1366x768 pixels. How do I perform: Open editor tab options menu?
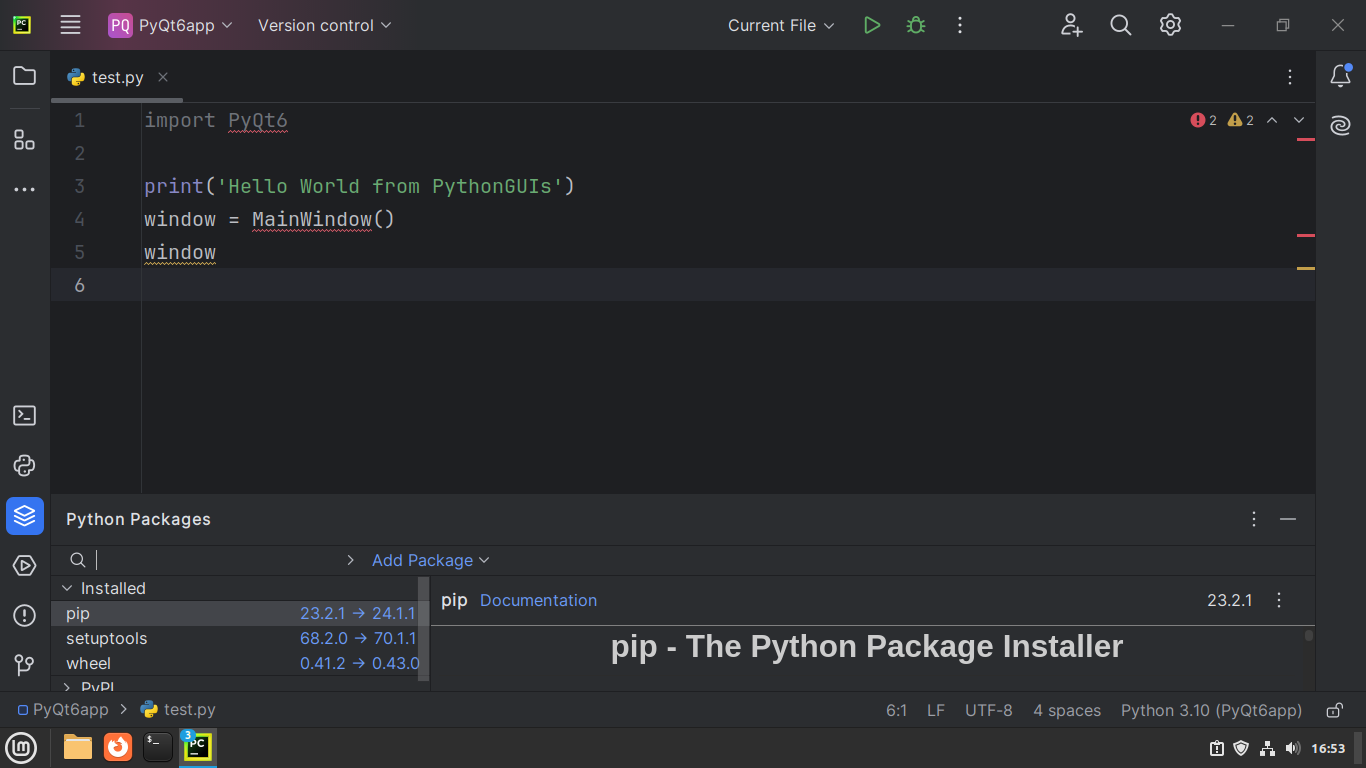tap(1290, 77)
